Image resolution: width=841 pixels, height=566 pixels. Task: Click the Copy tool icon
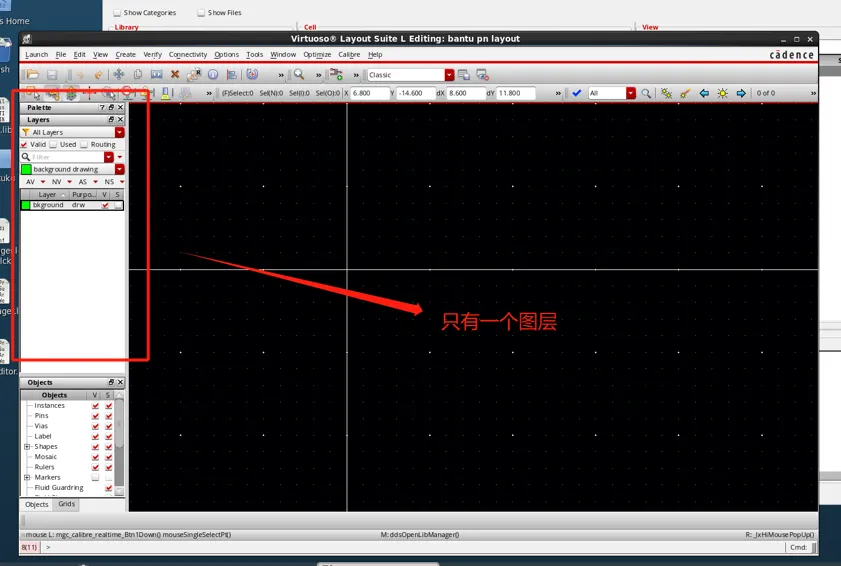point(138,75)
